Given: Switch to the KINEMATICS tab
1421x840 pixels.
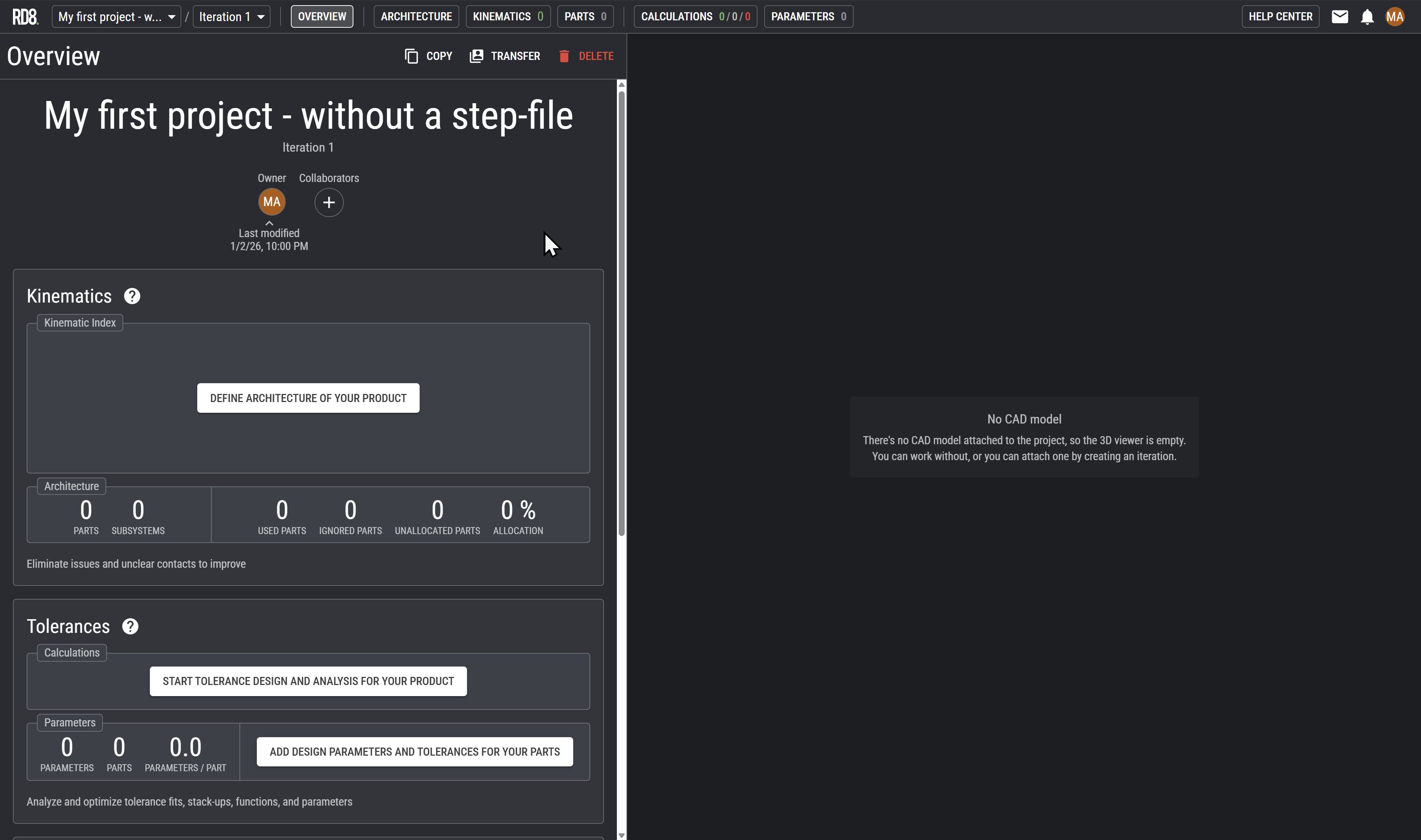Looking at the screenshot, I should (507, 17).
